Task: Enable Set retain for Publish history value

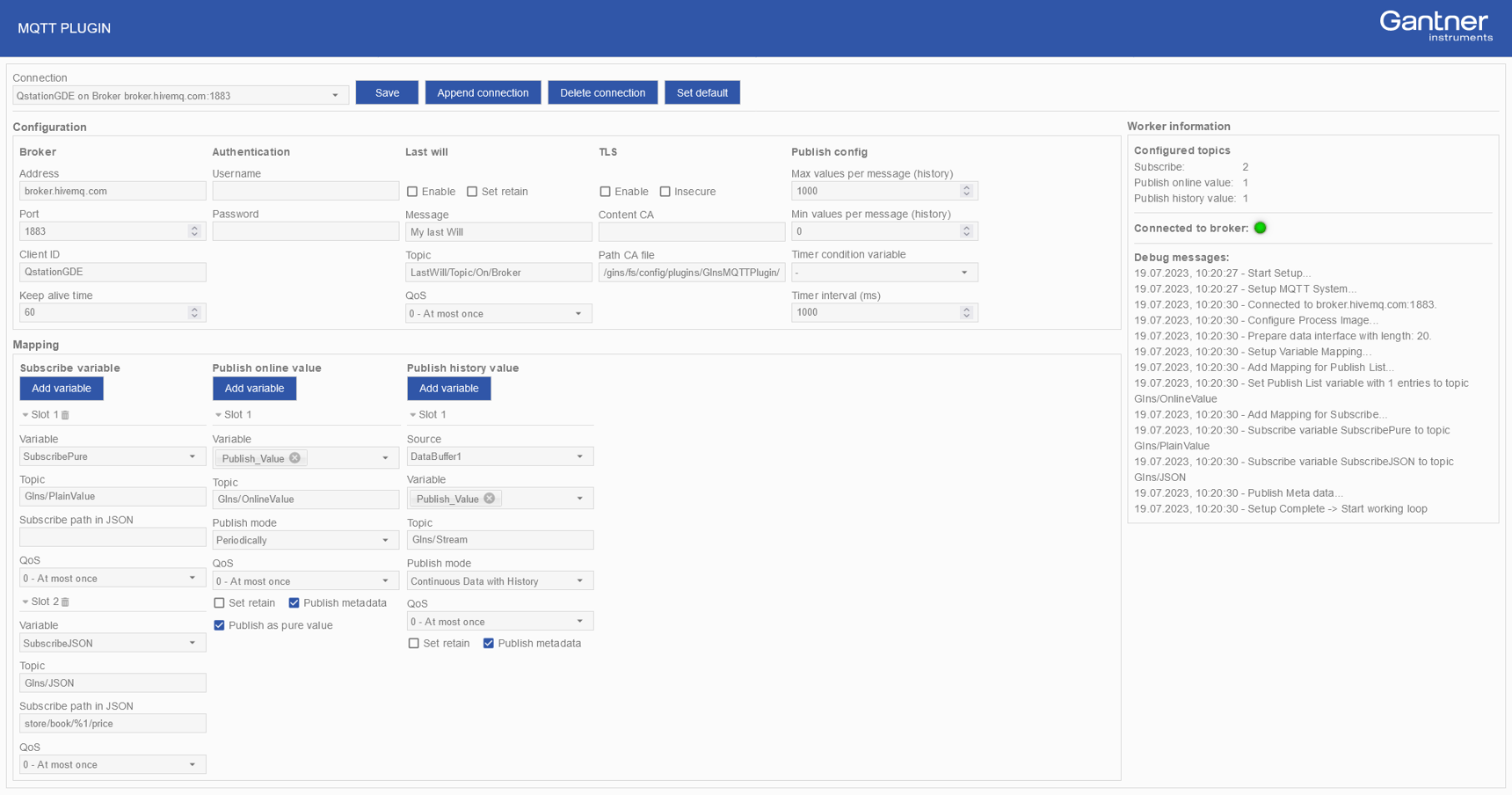Action: tap(413, 643)
